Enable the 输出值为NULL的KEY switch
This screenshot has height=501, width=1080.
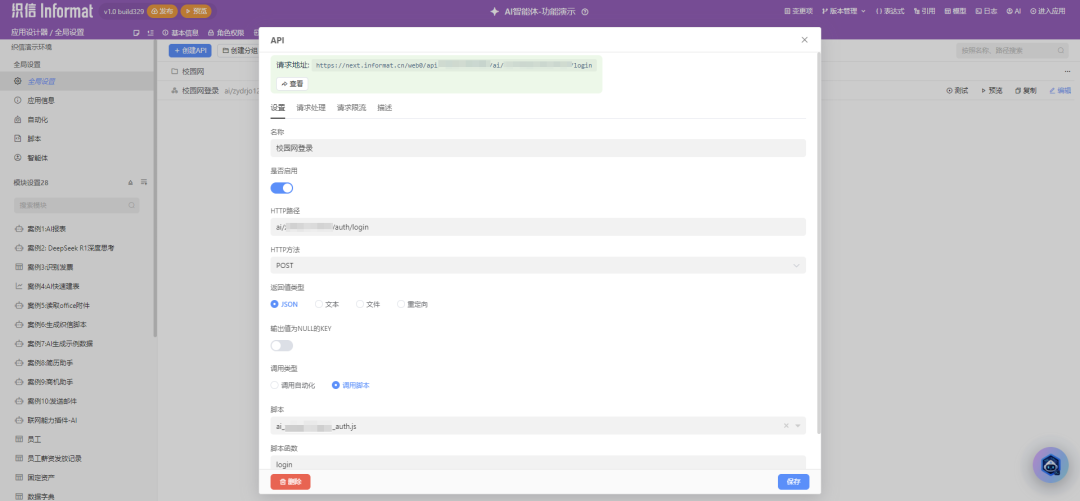point(282,345)
